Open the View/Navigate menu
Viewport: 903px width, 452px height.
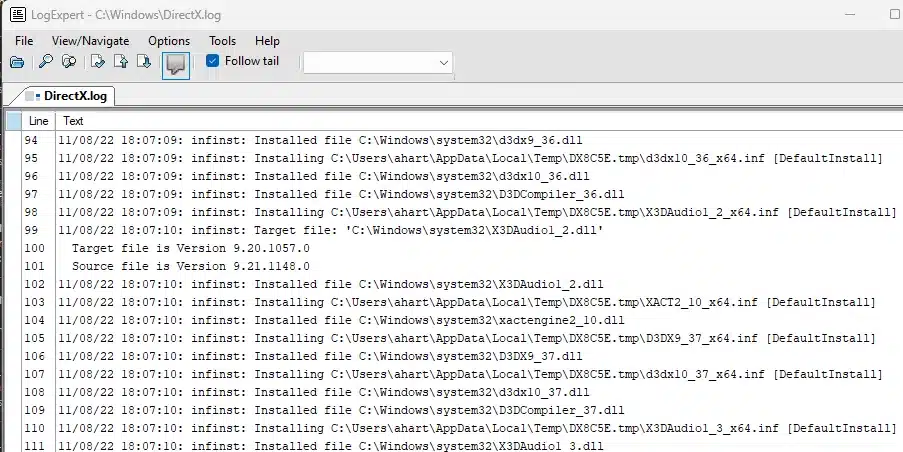pyautogui.click(x=90, y=41)
